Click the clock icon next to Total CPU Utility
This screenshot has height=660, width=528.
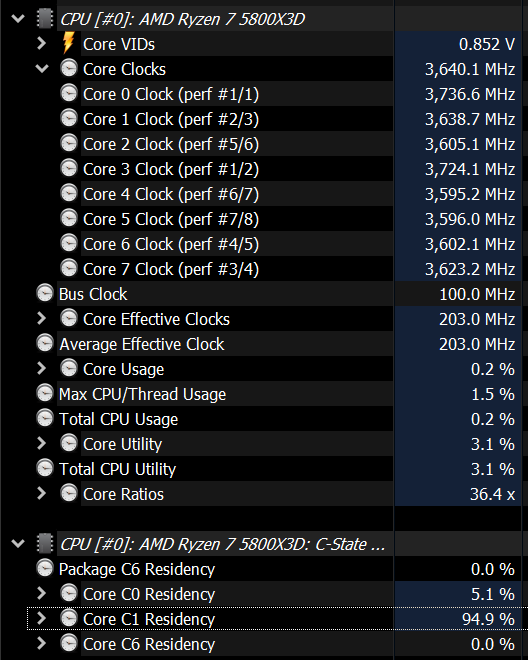(x=45, y=468)
